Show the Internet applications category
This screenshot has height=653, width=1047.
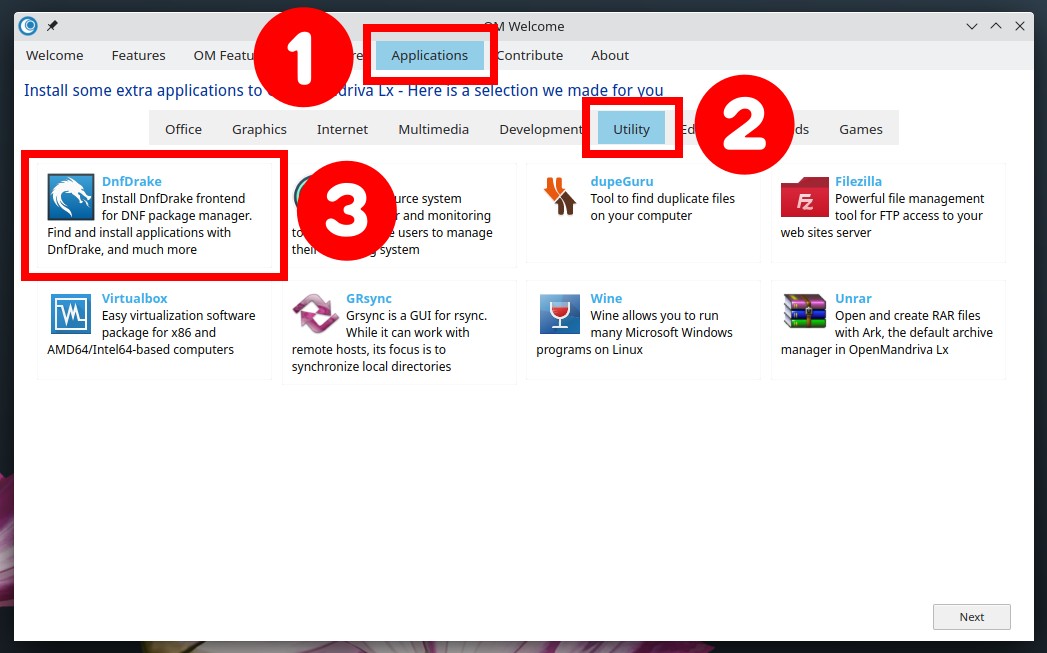click(x=342, y=129)
